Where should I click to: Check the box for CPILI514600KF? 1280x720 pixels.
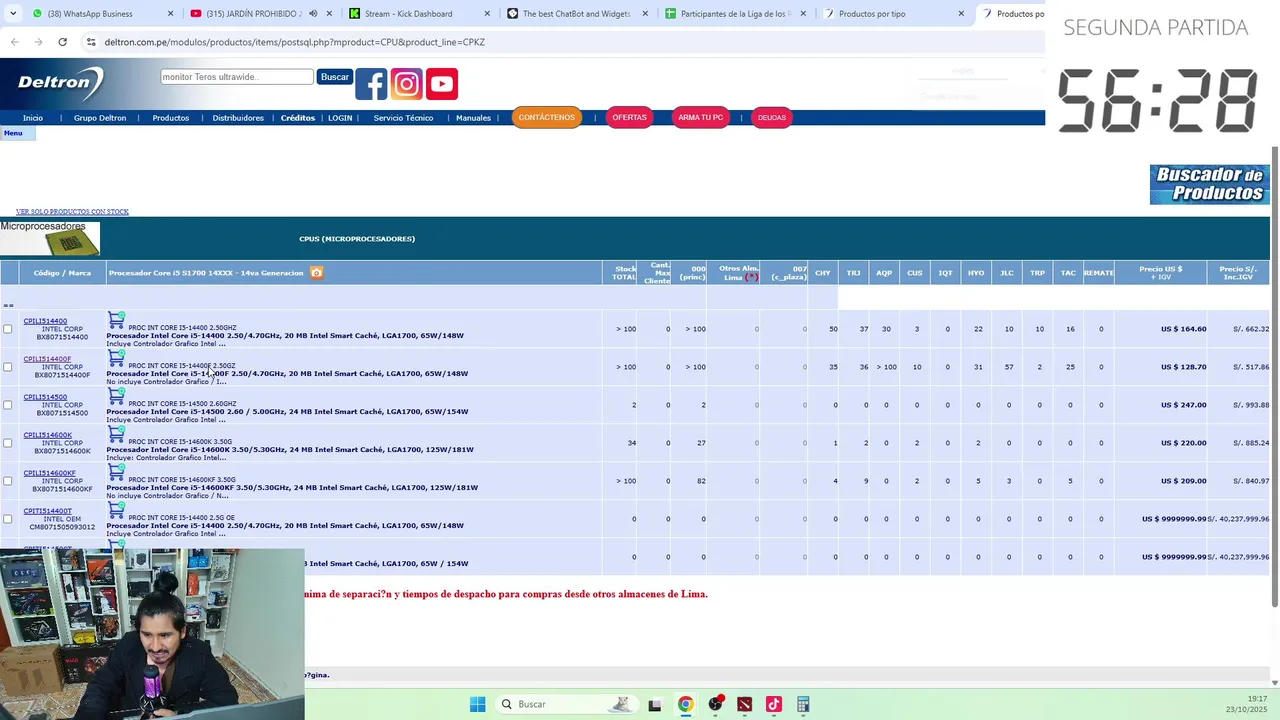pos(7,481)
